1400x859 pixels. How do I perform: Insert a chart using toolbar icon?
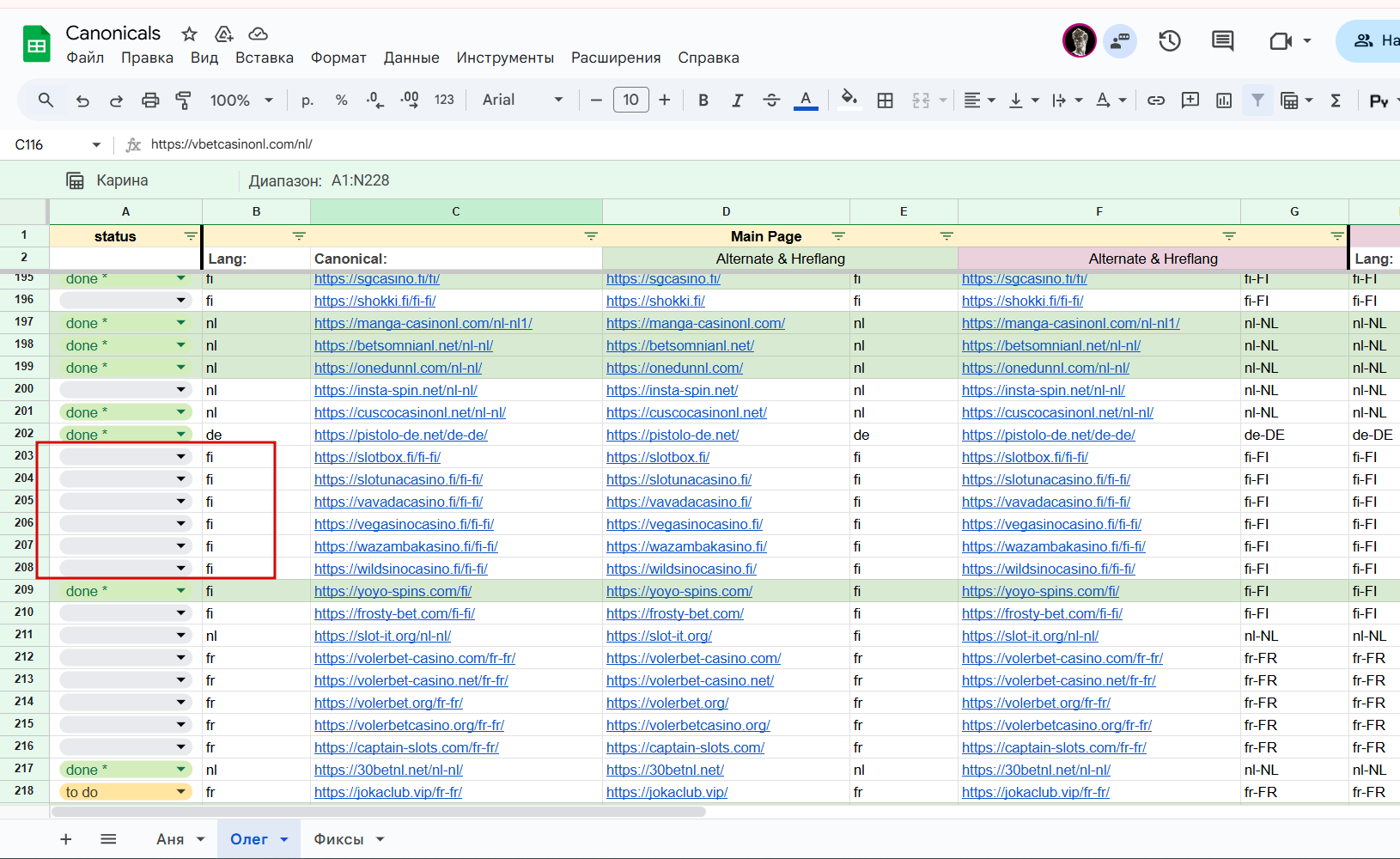[1224, 101]
